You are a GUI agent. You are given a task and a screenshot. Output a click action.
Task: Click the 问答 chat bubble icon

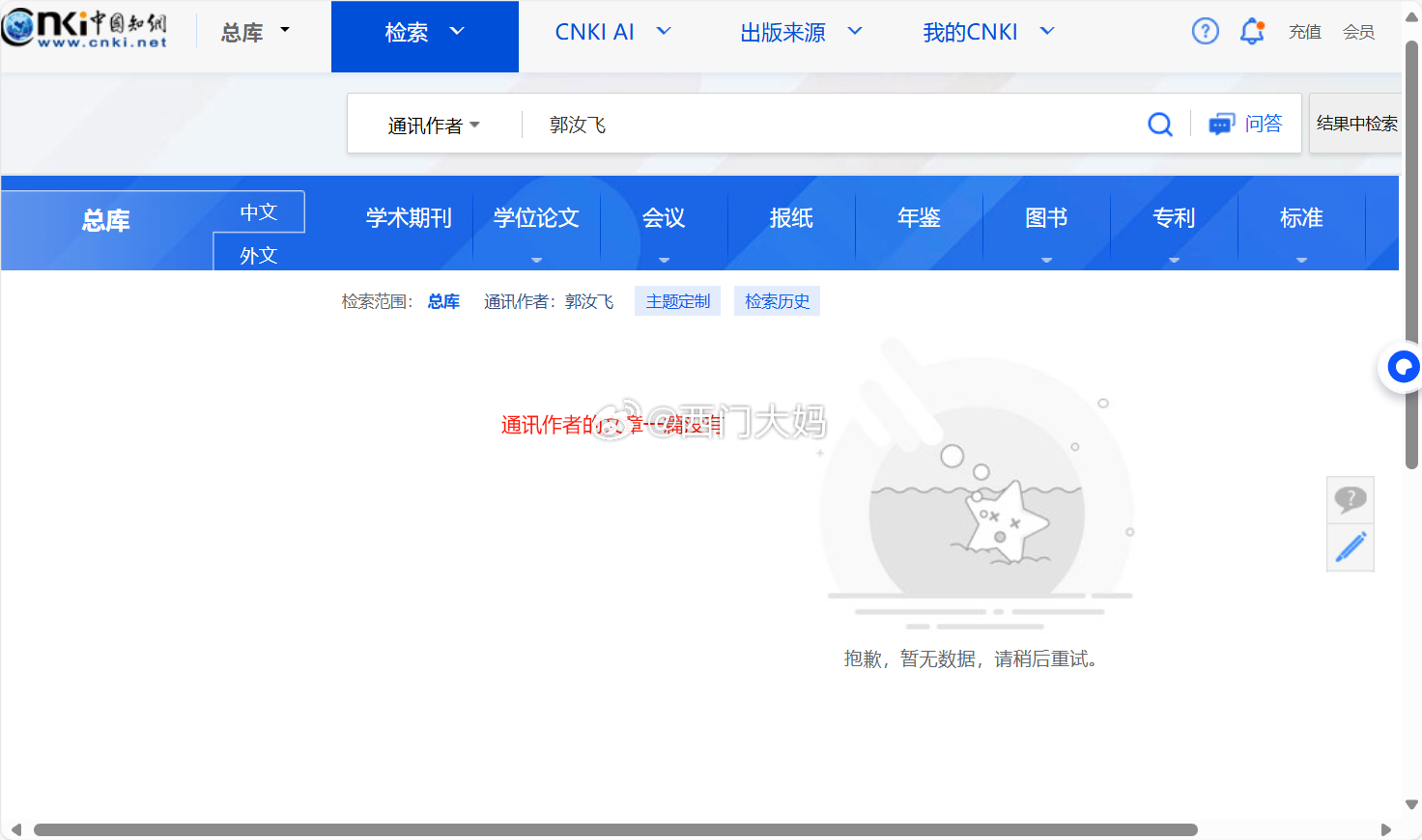point(1221,125)
